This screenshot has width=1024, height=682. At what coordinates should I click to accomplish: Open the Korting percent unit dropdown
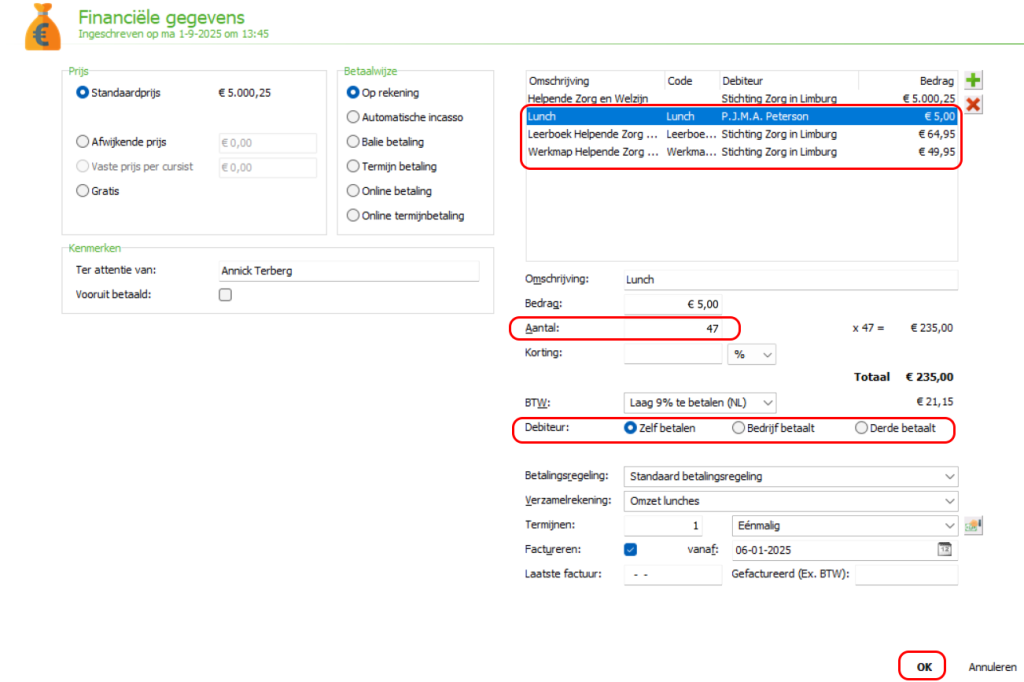[x=752, y=354]
